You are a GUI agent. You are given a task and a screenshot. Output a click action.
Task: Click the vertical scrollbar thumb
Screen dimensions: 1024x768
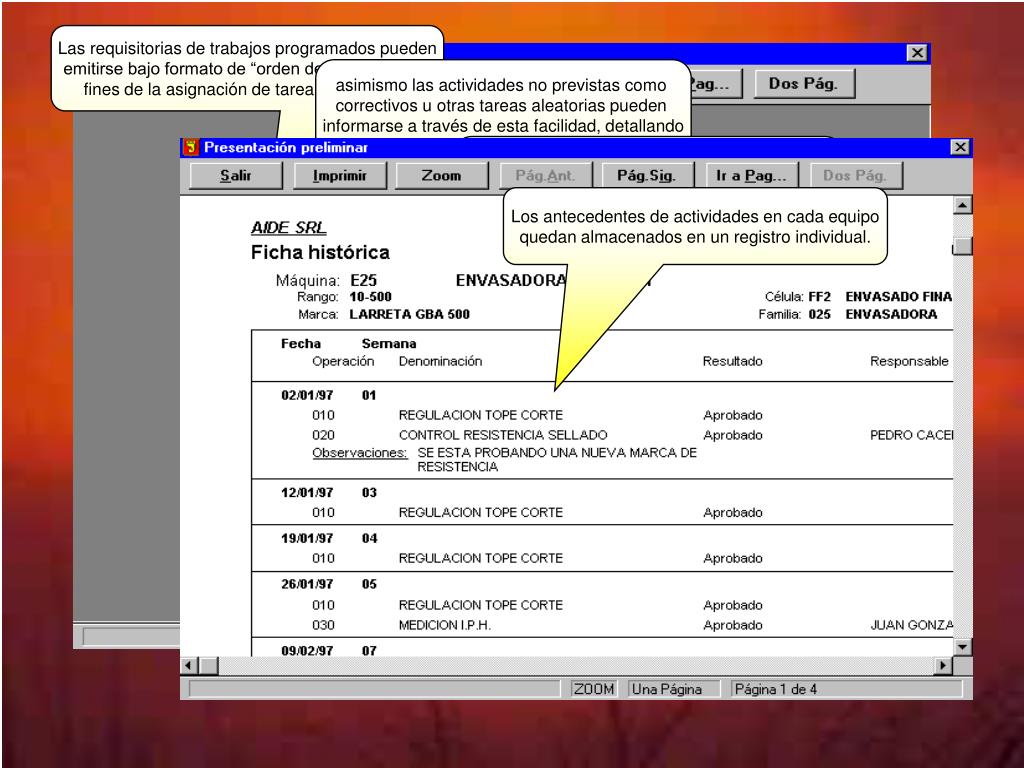click(x=963, y=246)
